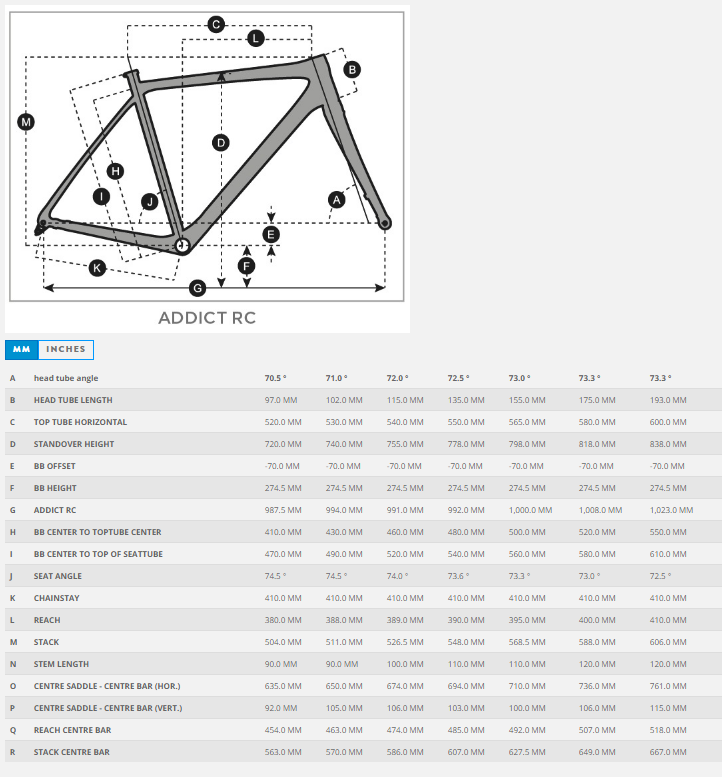
Task: Click marker F BB height label
Action: coord(246,267)
